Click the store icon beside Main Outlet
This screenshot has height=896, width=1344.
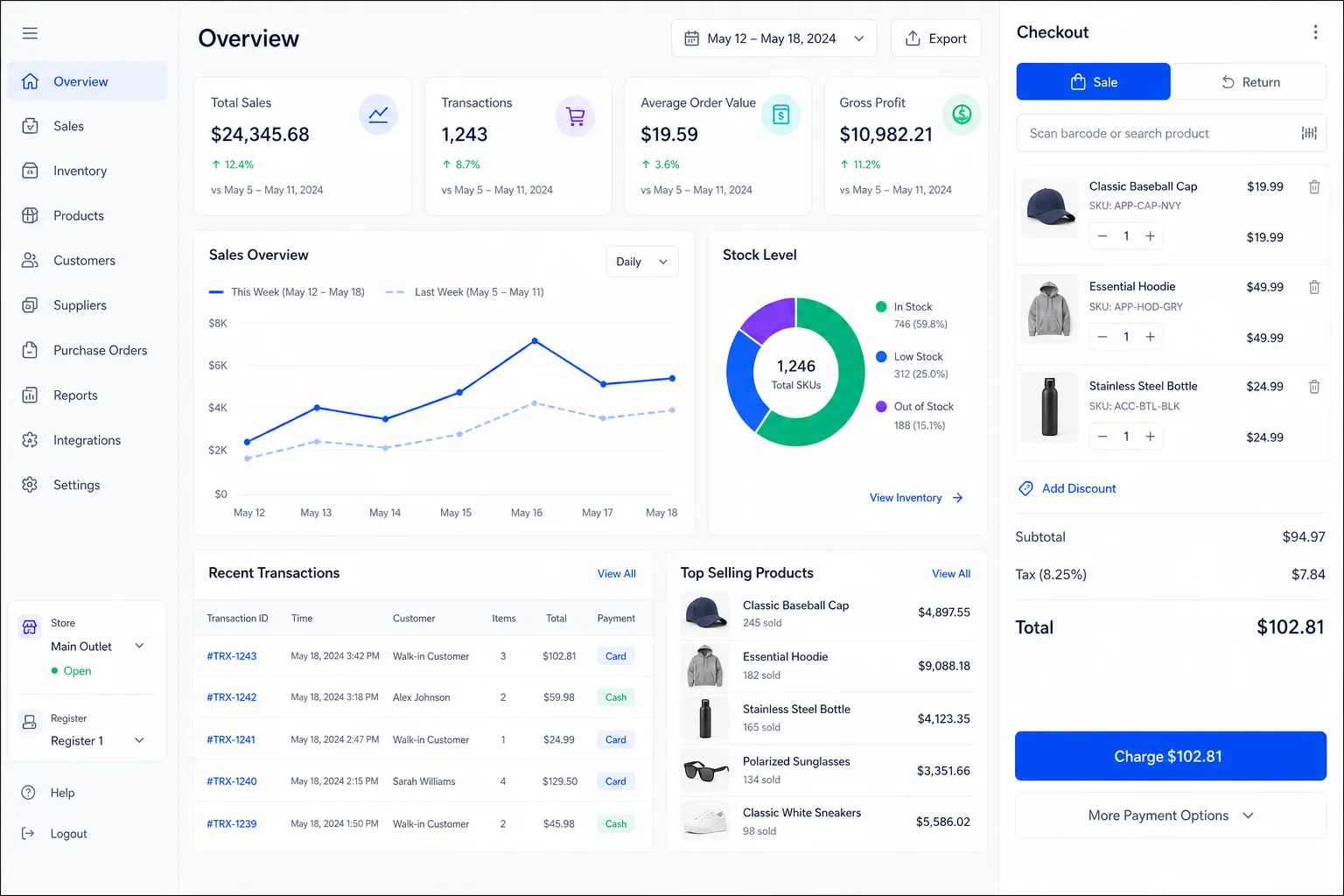(x=30, y=626)
